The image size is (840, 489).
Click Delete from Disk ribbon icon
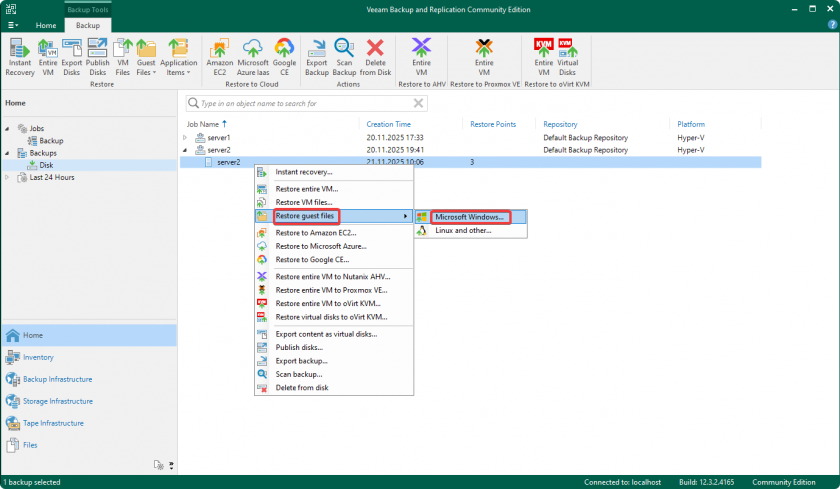click(x=376, y=56)
